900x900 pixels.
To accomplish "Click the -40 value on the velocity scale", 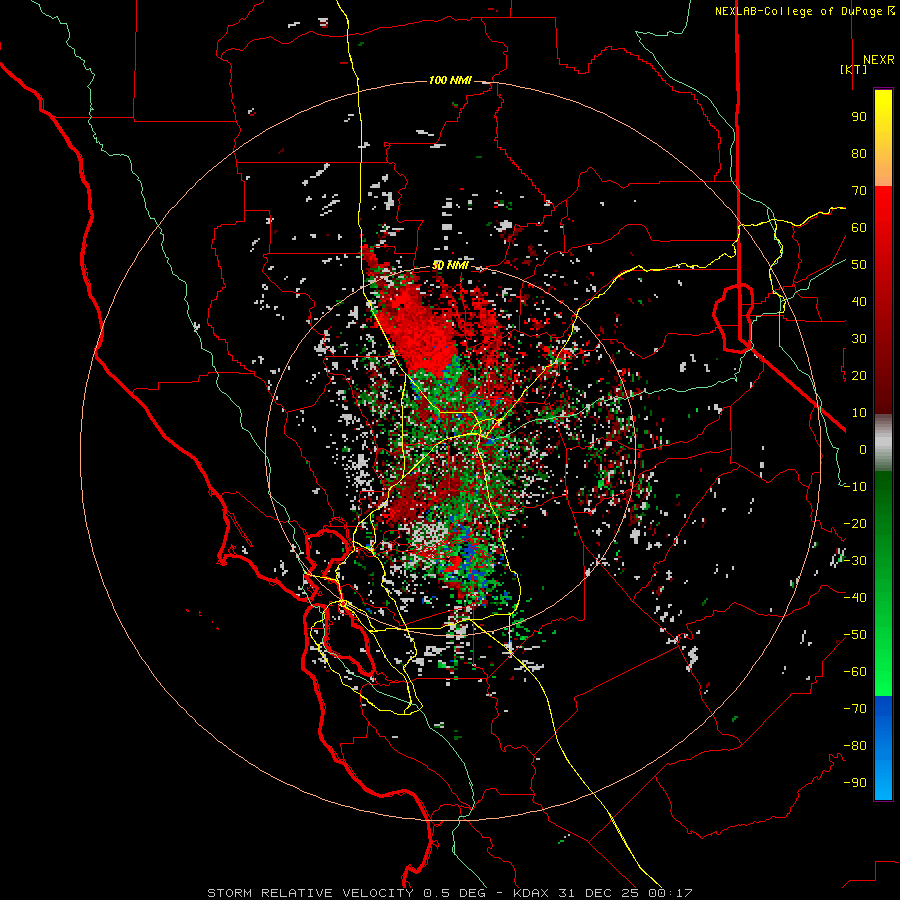I will click(855, 598).
